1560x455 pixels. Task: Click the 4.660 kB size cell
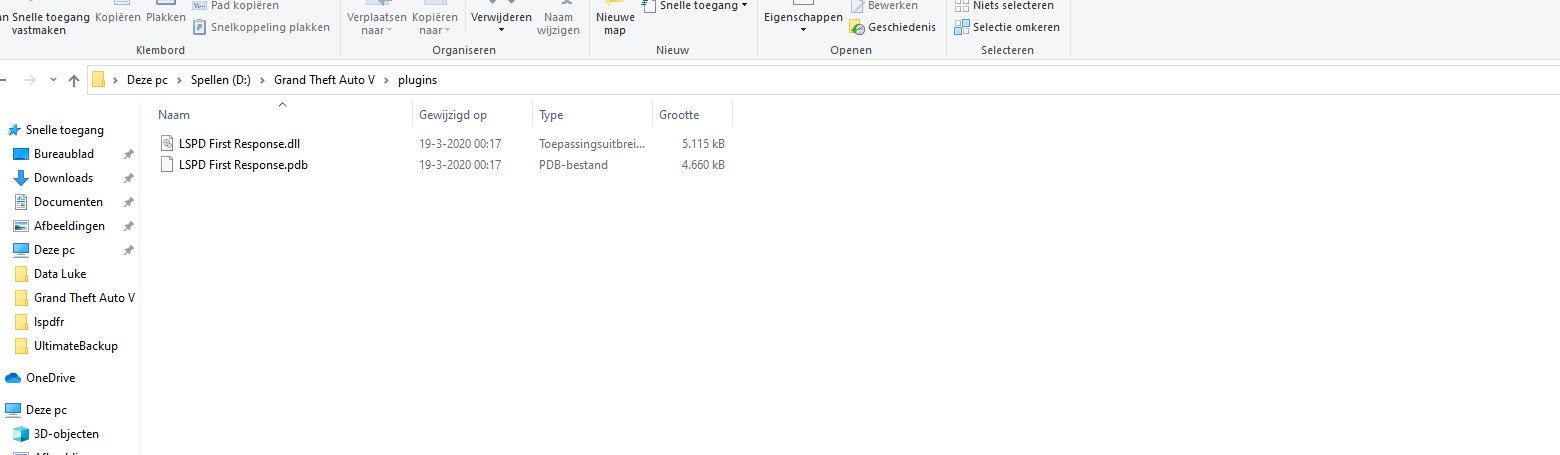coord(703,165)
